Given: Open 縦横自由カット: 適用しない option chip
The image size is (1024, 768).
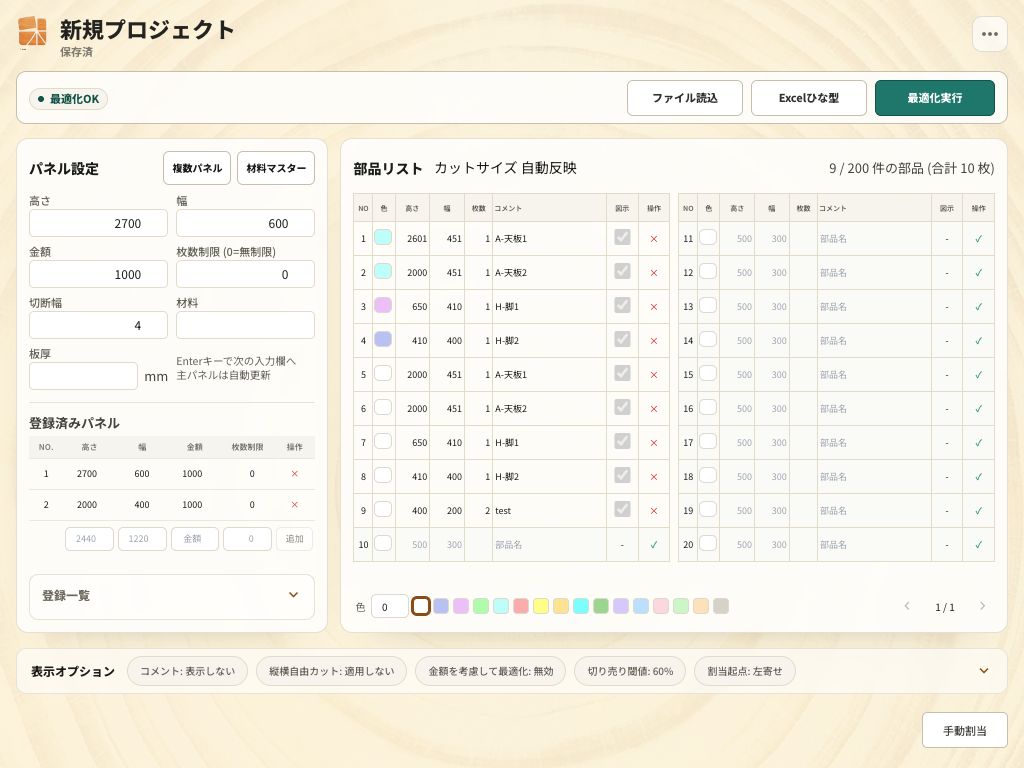Looking at the screenshot, I should (332, 671).
